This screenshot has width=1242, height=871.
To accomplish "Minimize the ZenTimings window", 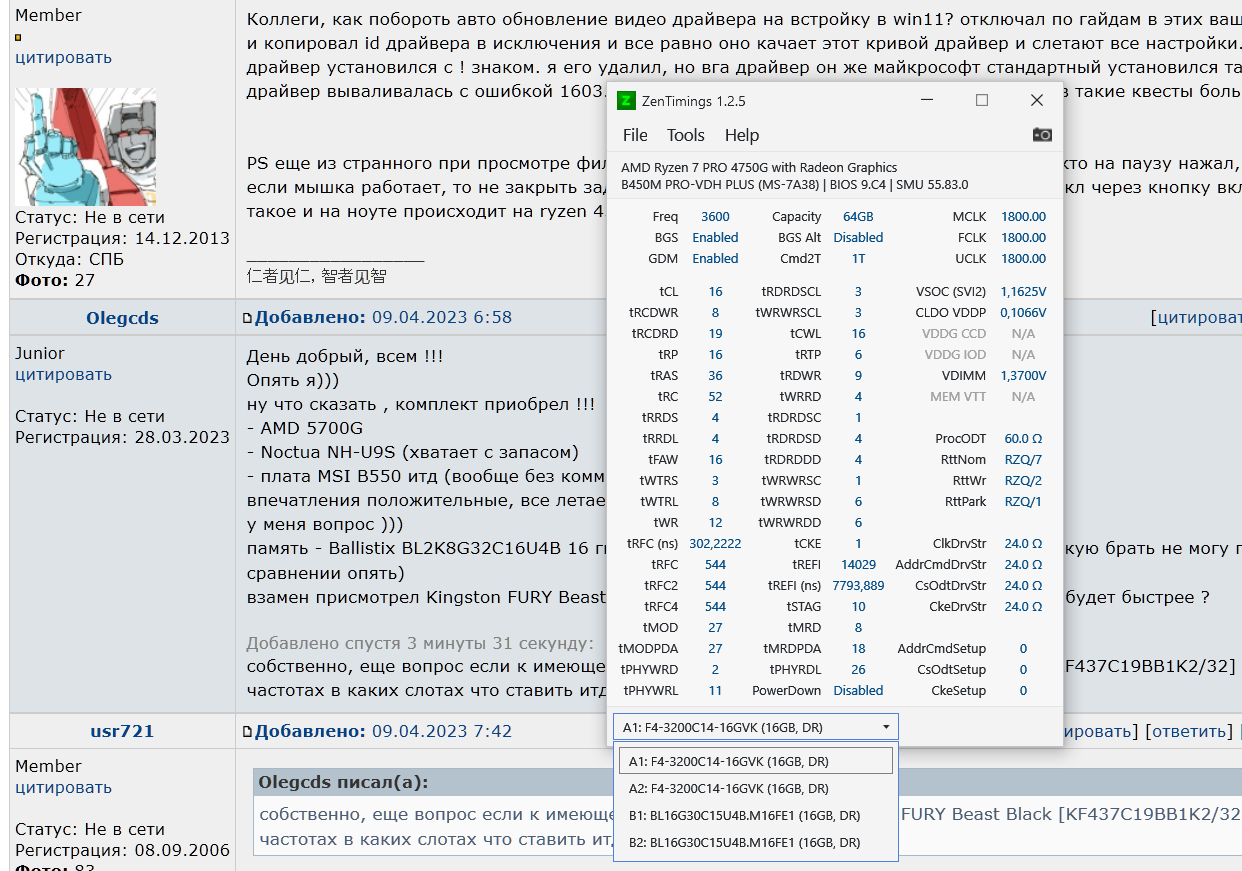I will (927, 101).
